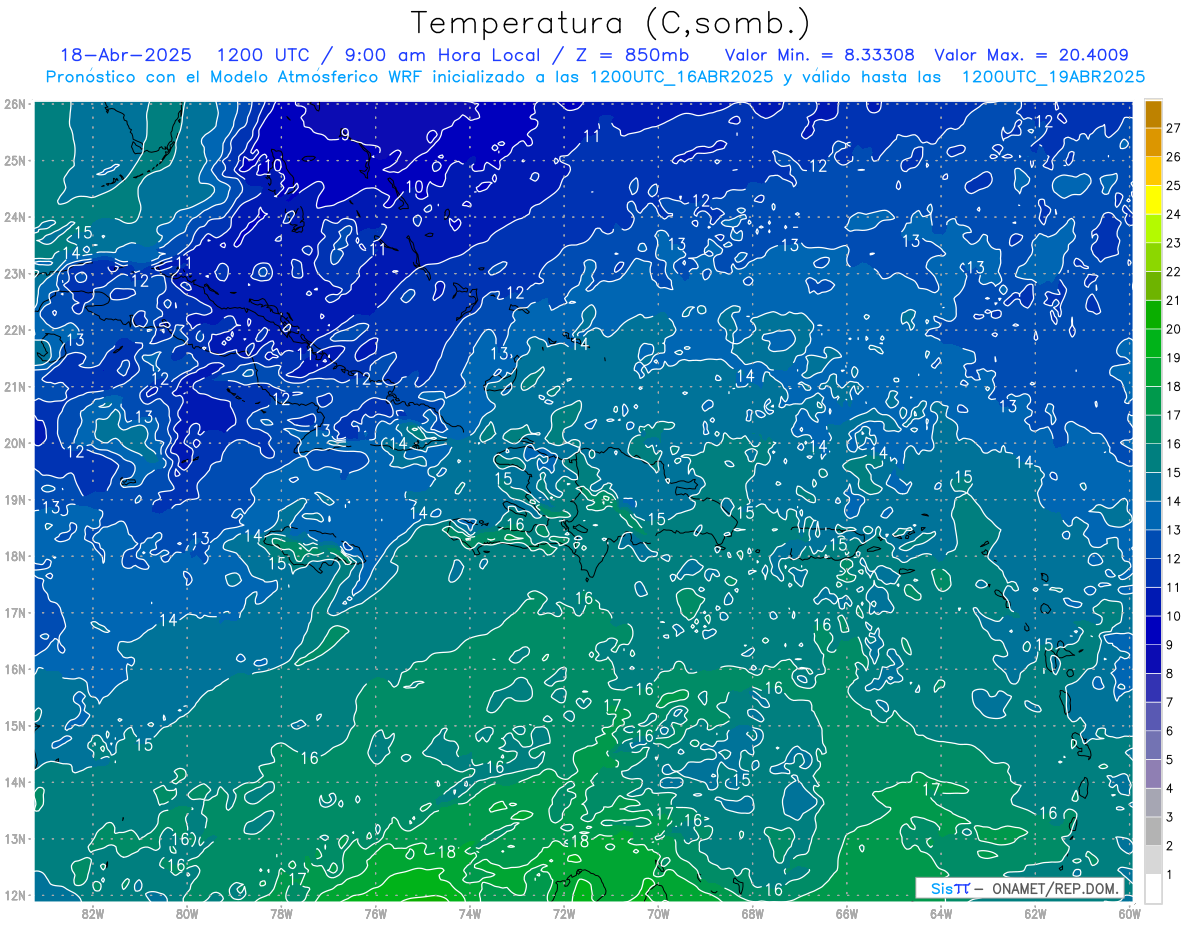1200x927 pixels.
Task: Click the "Valor Min. = 8.33308" value
Action: pos(819,55)
